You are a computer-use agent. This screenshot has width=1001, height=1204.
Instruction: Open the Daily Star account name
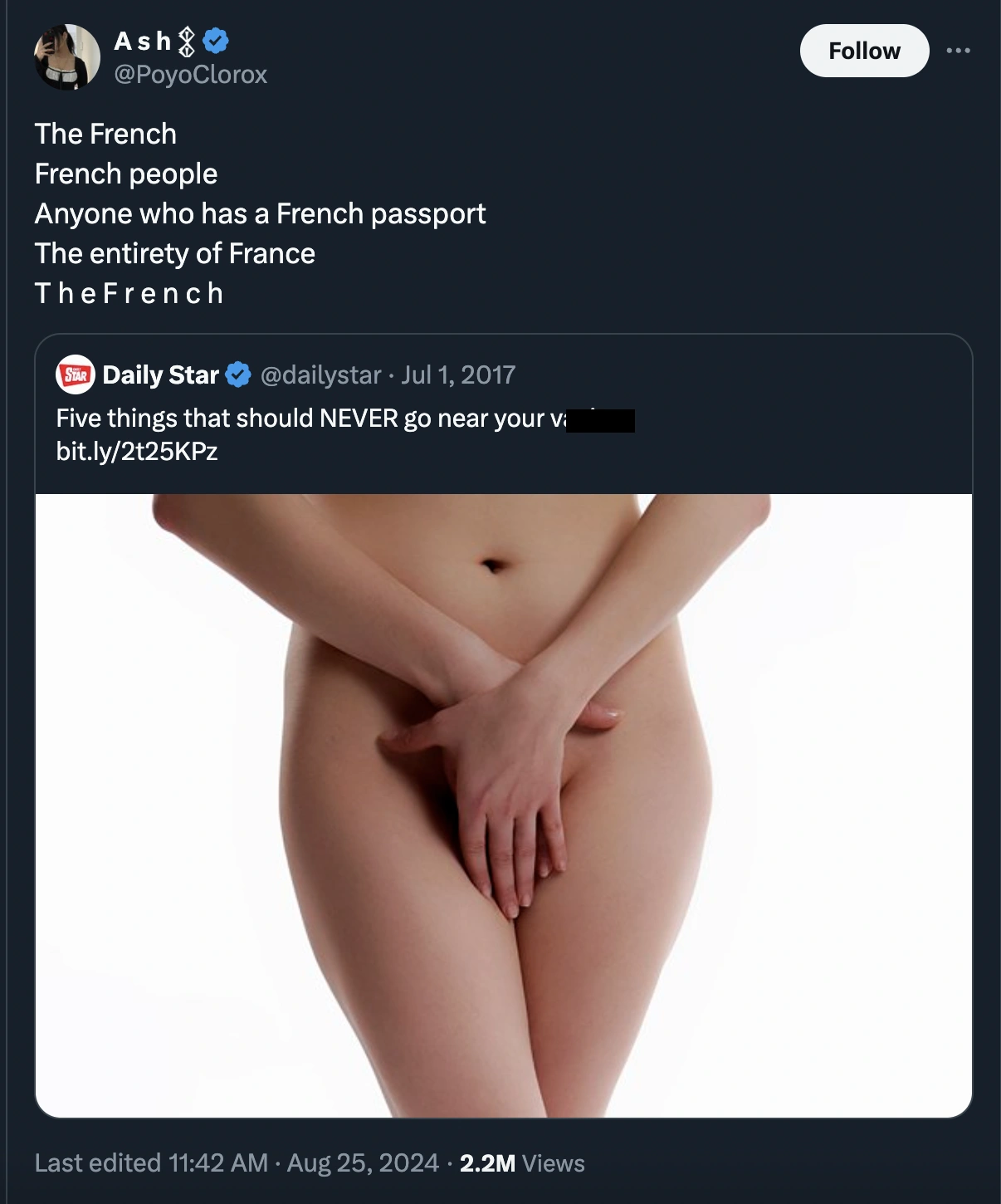pos(161,374)
